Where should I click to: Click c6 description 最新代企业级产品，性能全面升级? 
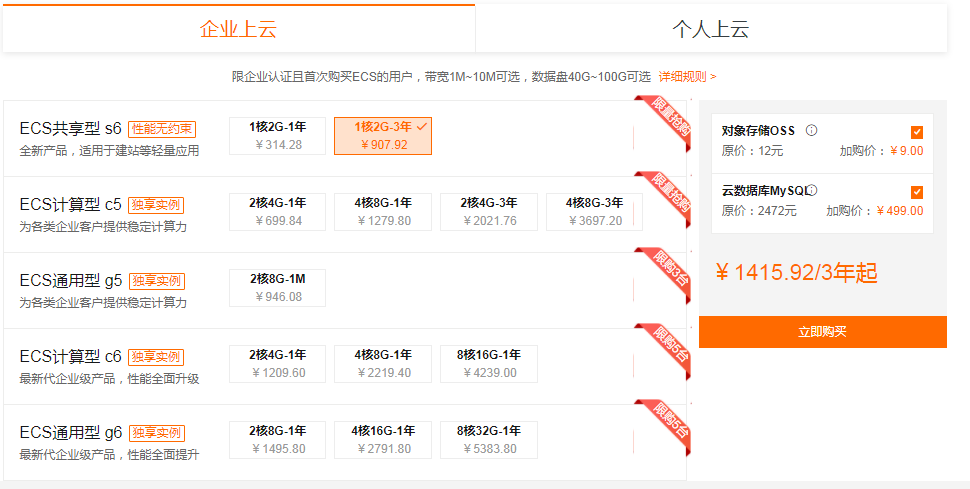pyautogui.click(x=109, y=379)
